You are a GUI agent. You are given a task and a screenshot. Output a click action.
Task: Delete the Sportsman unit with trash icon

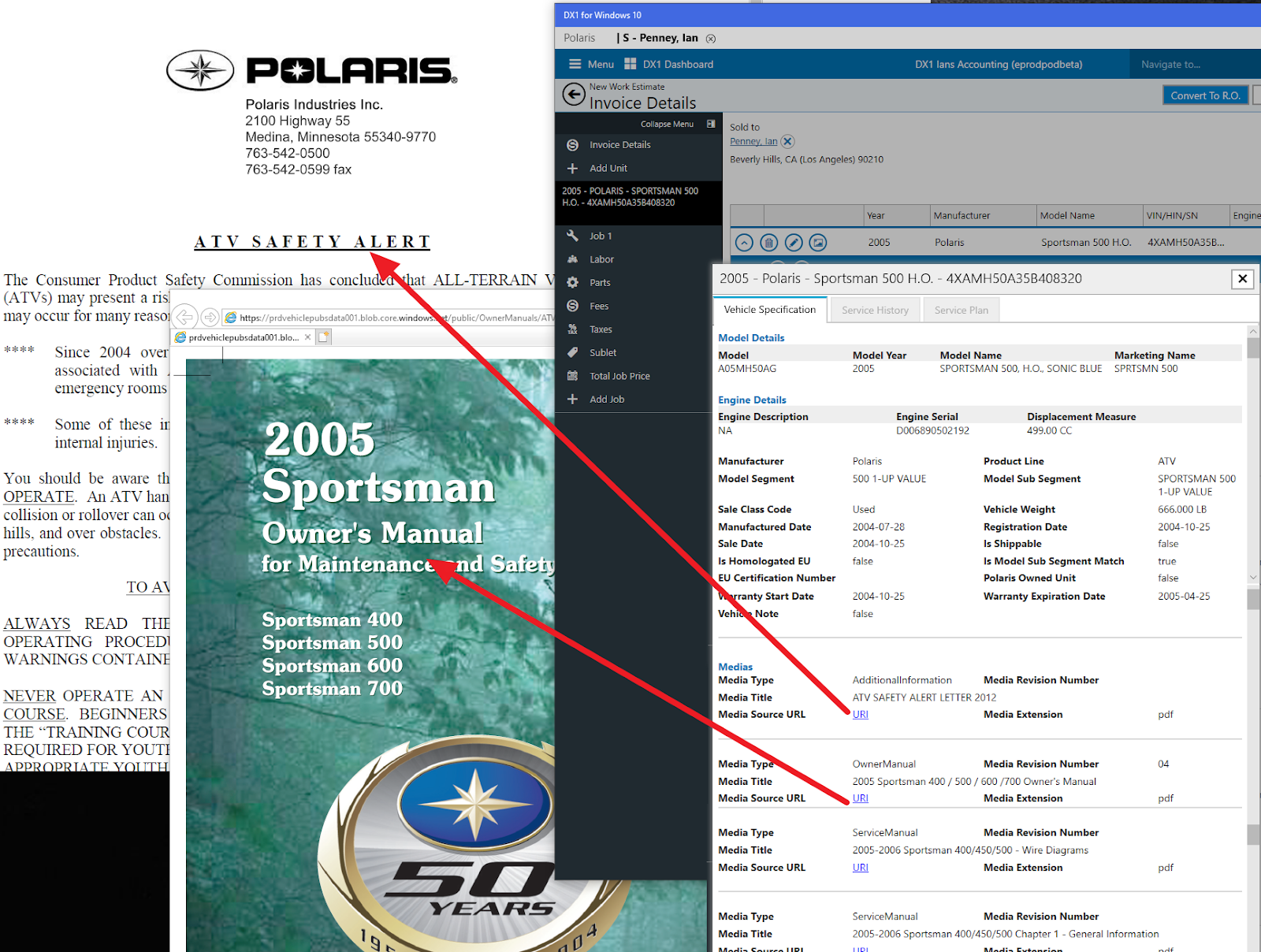[x=769, y=243]
